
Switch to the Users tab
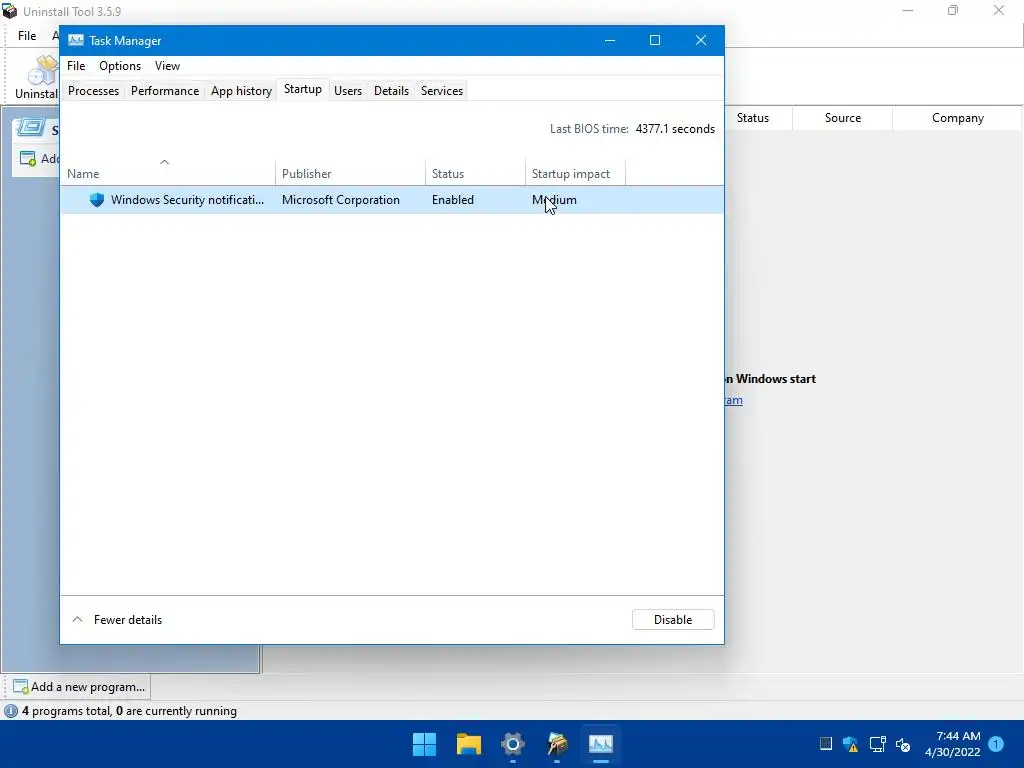coord(348,91)
